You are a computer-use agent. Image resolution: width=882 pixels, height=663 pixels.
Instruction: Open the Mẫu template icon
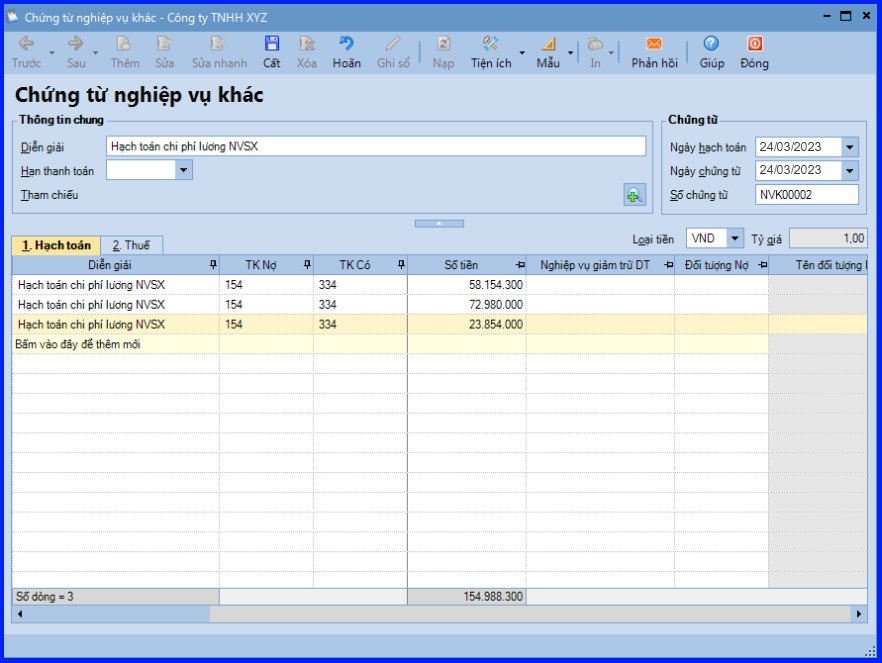point(548,44)
